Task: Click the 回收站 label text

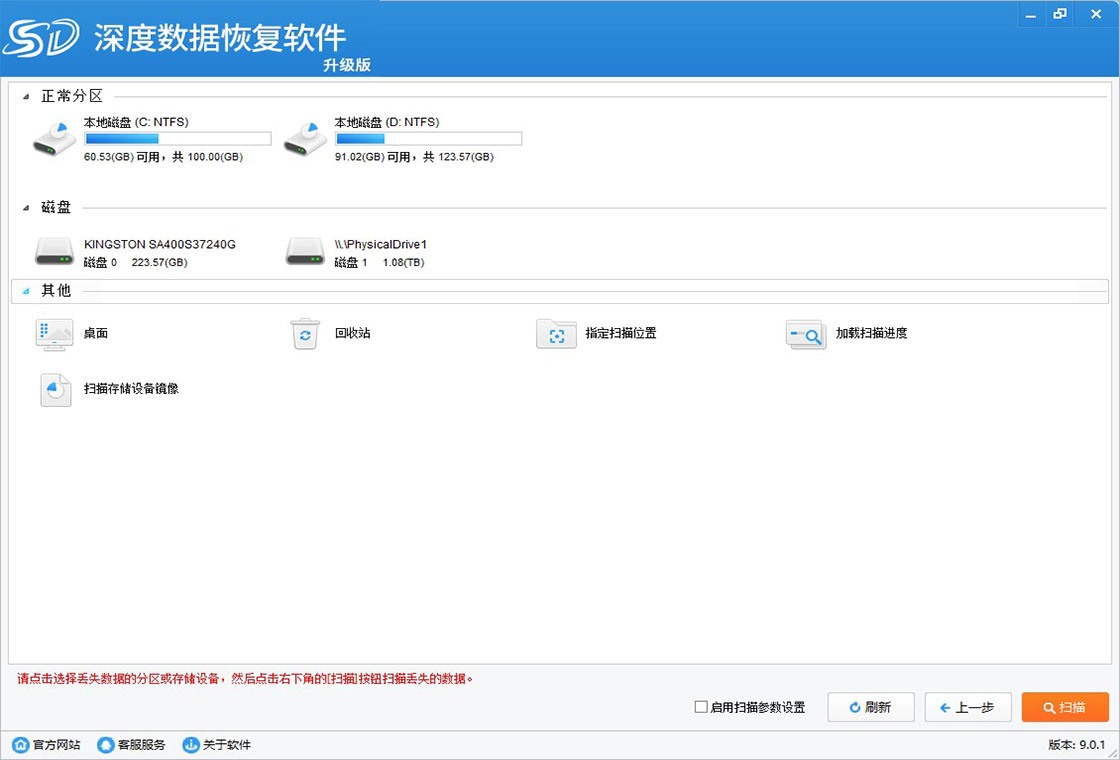Action: [352, 334]
